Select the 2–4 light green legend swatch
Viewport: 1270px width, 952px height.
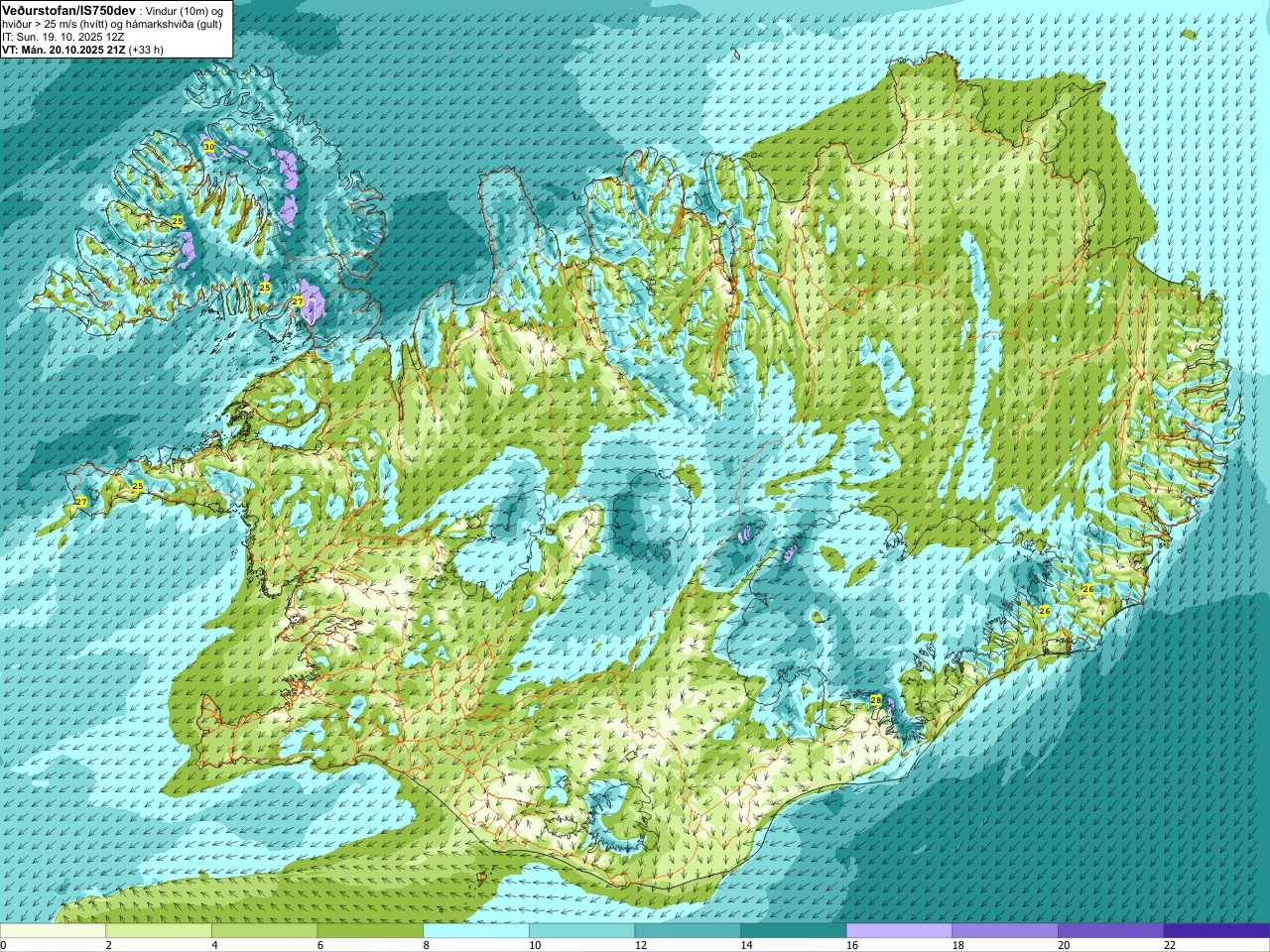[159, 931]
